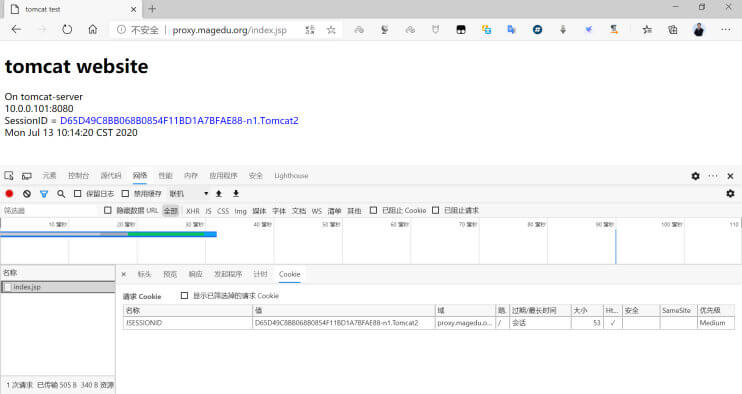The height and width of the screenshot is (394, 742).
Task: Stop recording the network log
Action: (x=9, y=193)
